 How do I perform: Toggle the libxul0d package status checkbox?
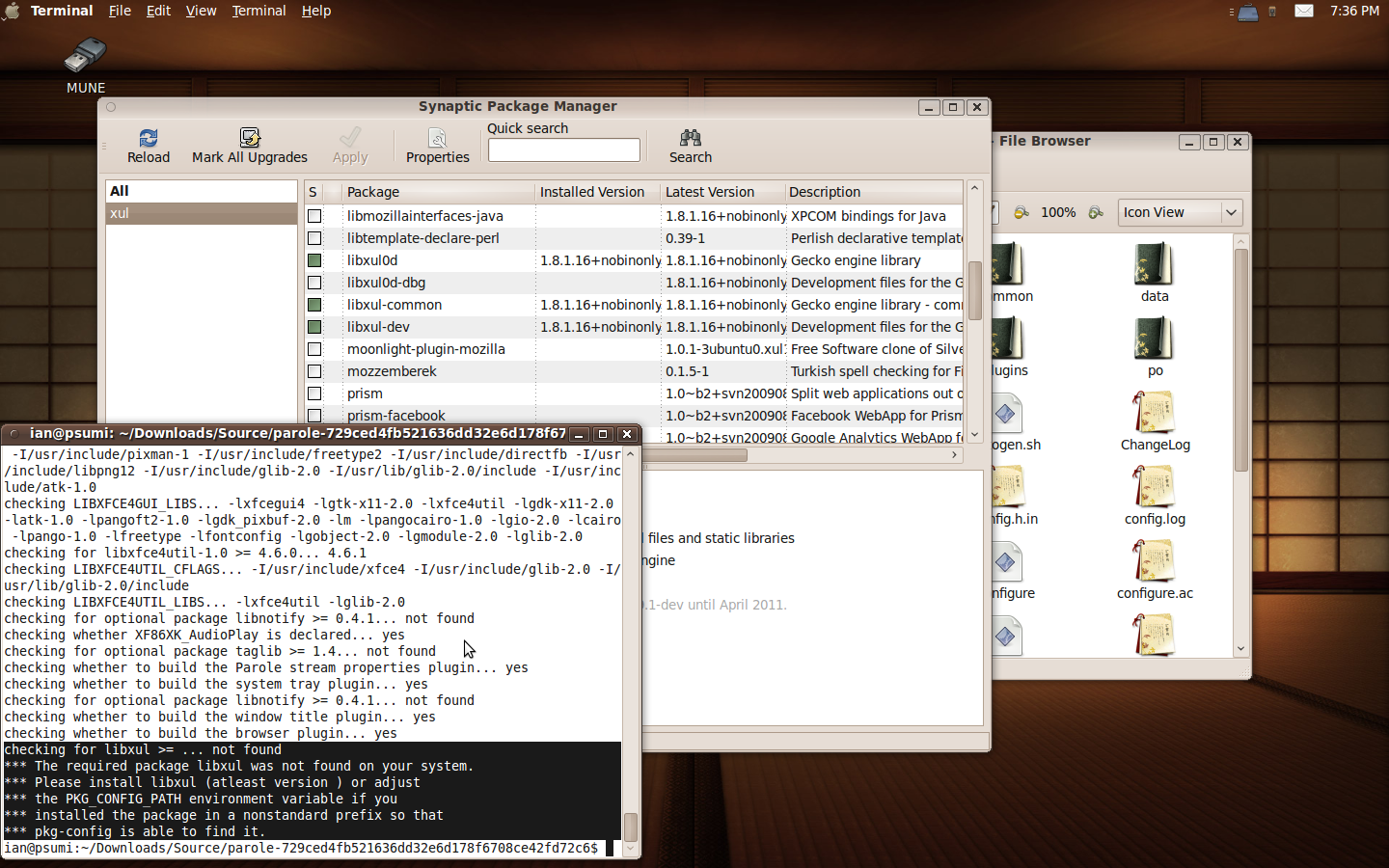[314, 260]
